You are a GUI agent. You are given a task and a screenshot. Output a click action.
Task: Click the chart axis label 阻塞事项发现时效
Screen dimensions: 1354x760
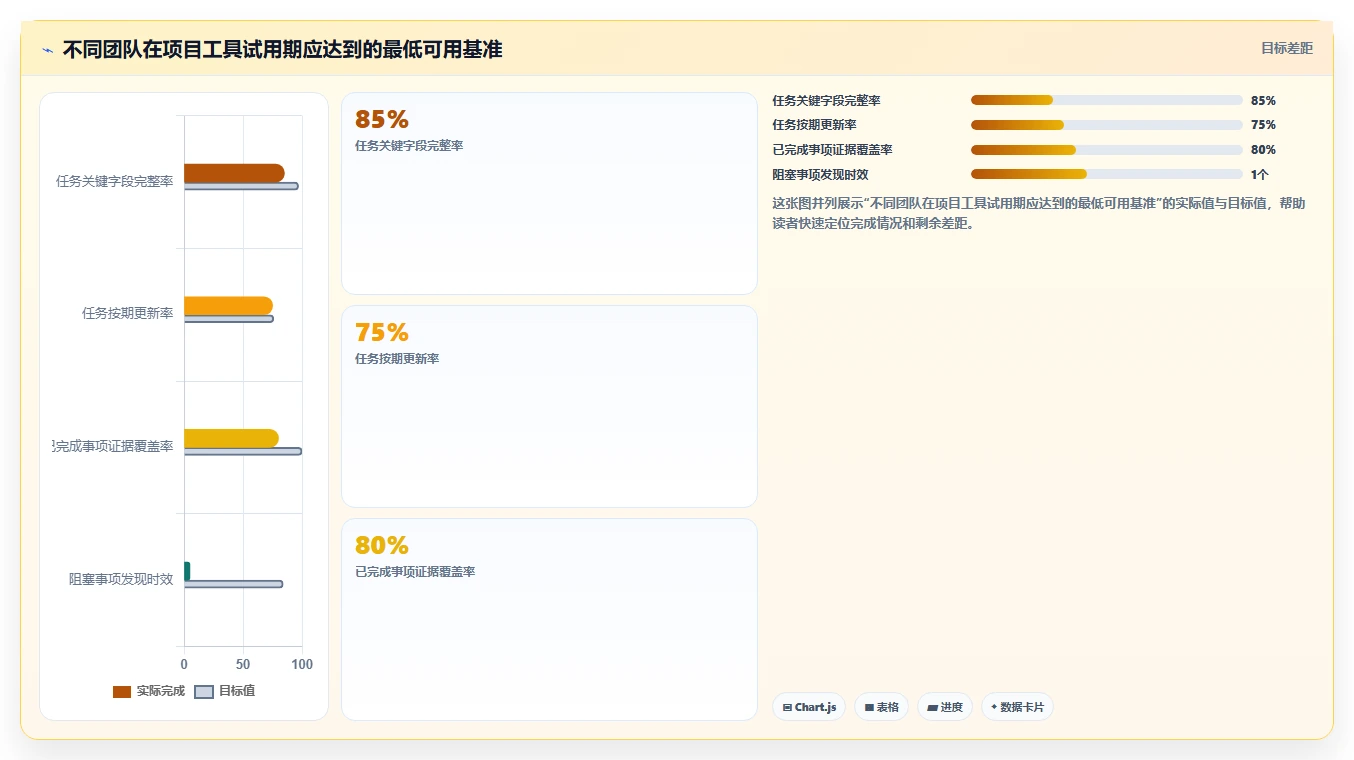(x=121, y=579)
